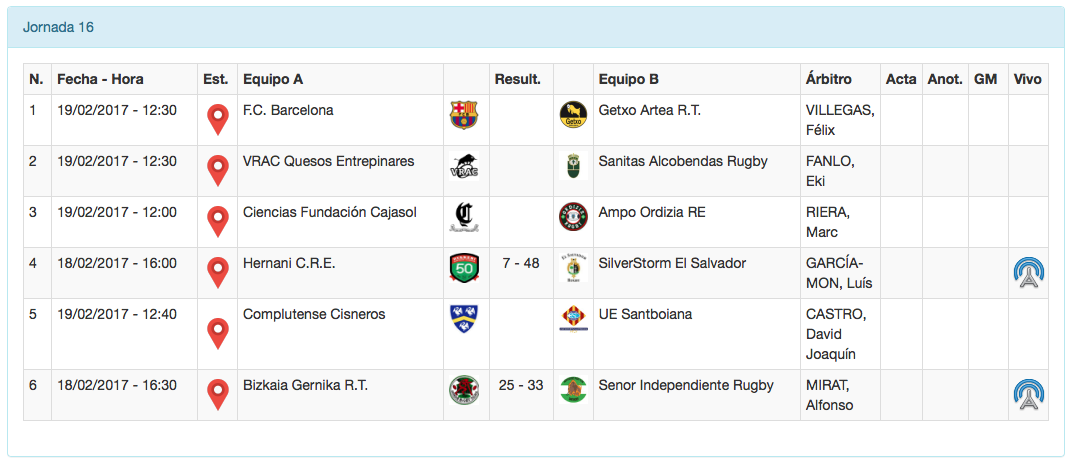The width and height of the screenshot is (1073, 462).
Task: Click the Complutense Cisneros team shield
Action: [464, 319]
